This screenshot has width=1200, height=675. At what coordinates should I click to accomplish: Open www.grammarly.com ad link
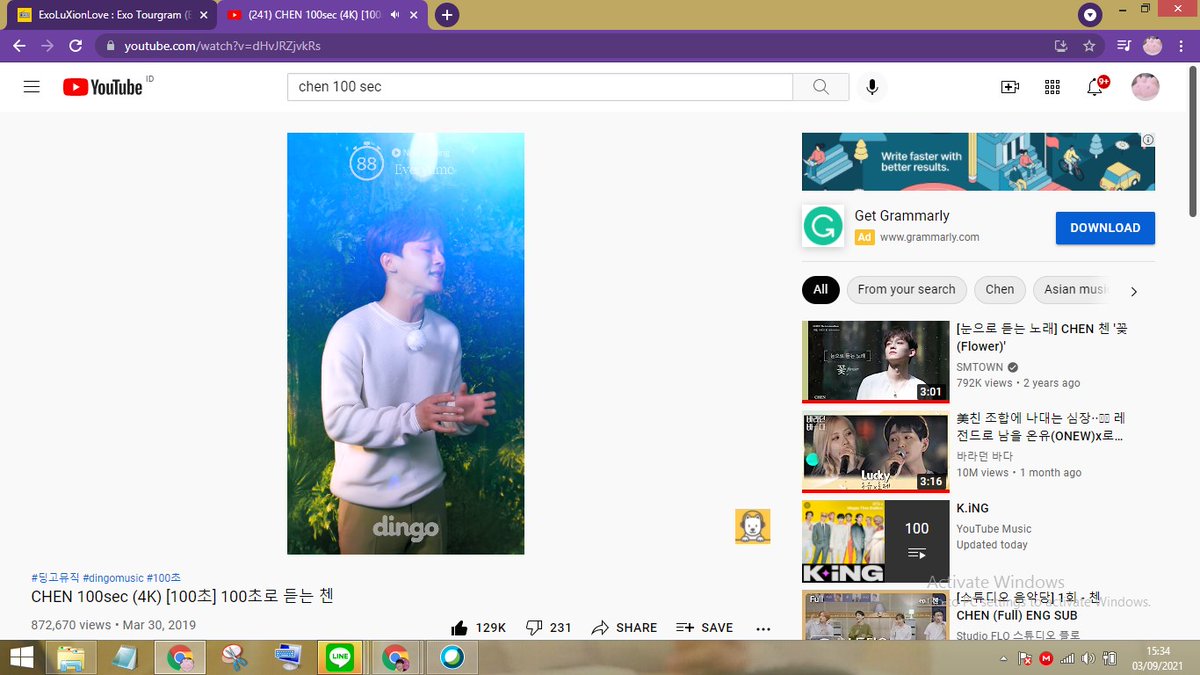click(930, 237)
